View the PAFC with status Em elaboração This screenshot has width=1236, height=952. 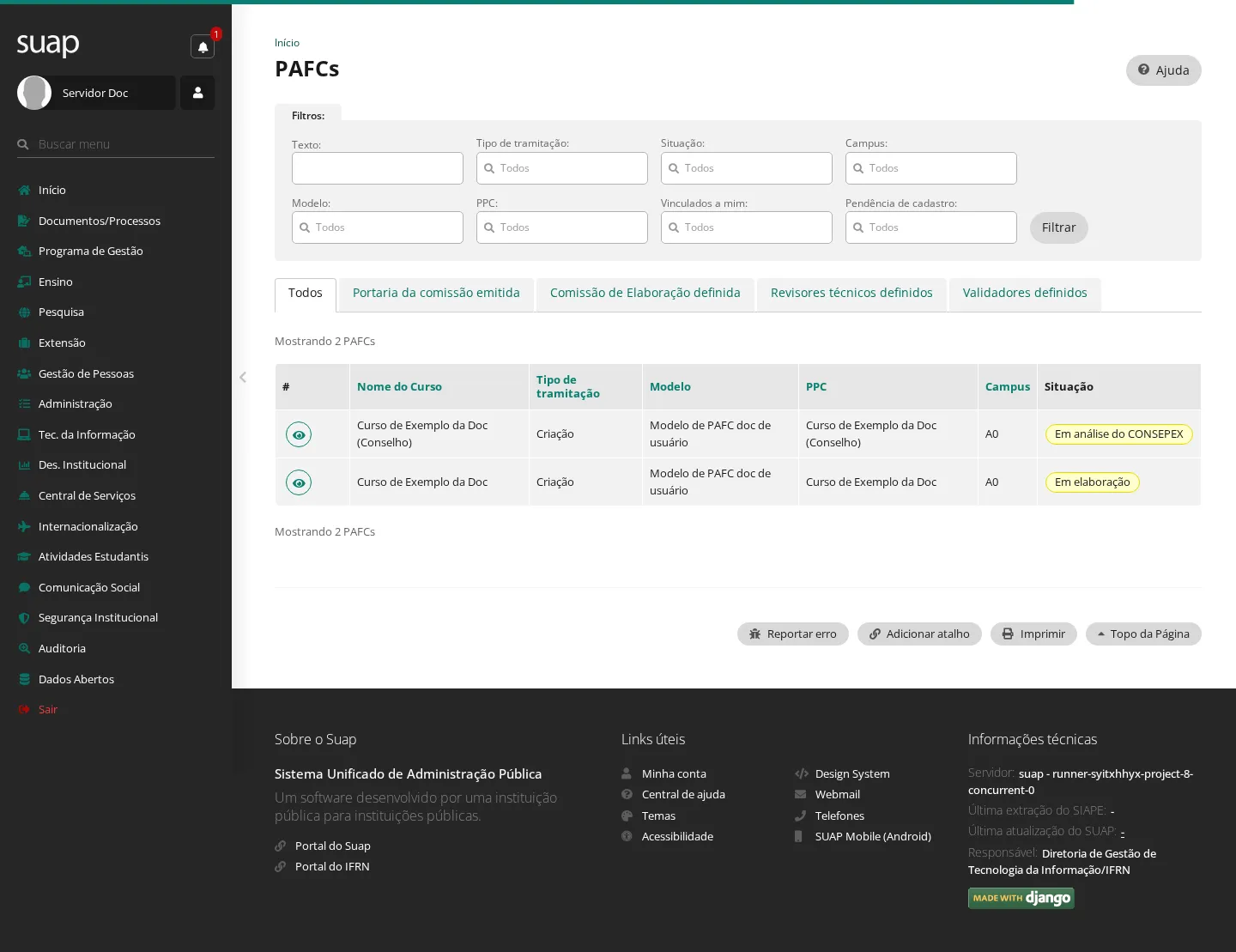299,482
